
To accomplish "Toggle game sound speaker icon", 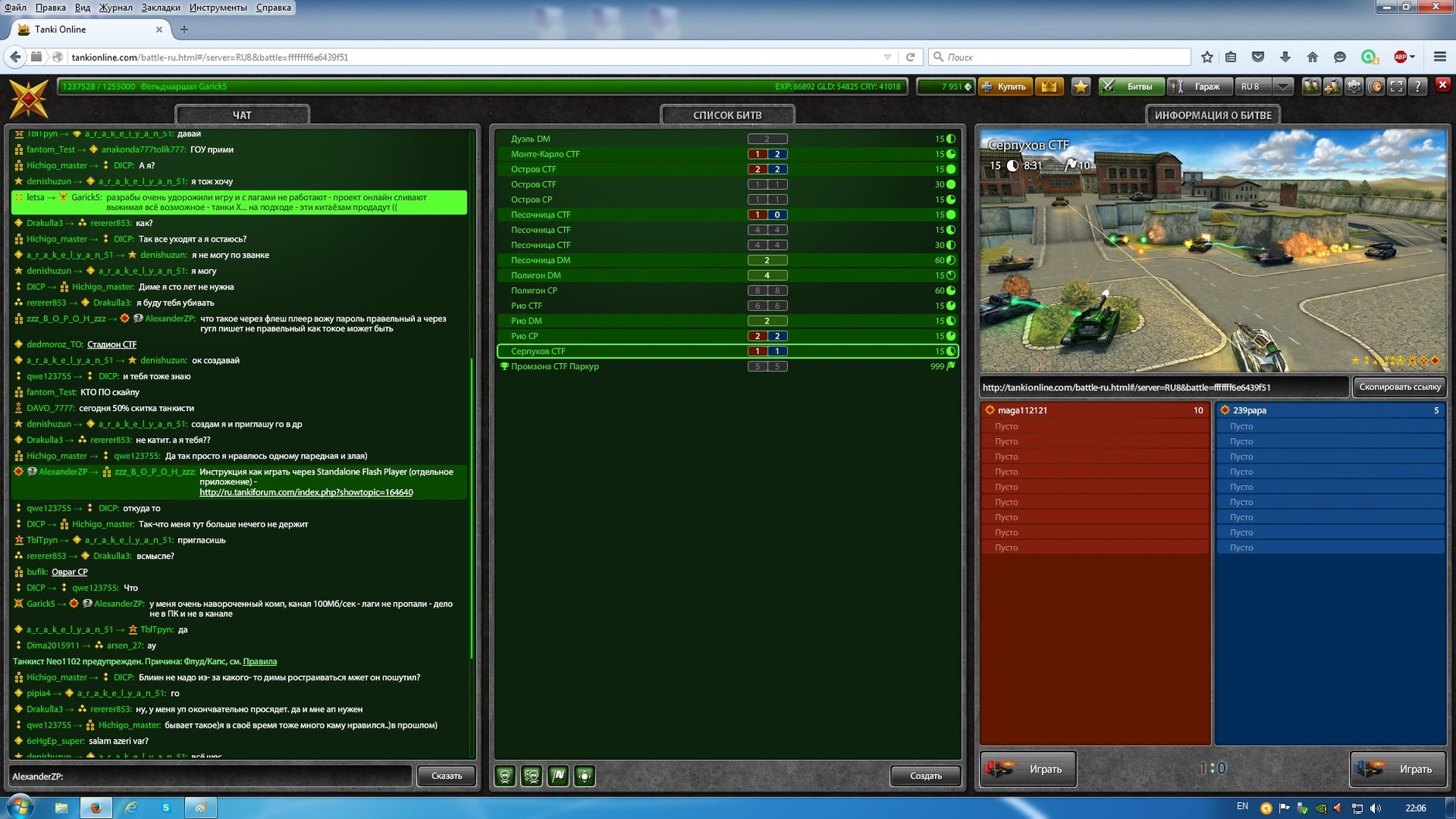I will pos(1375,87).
